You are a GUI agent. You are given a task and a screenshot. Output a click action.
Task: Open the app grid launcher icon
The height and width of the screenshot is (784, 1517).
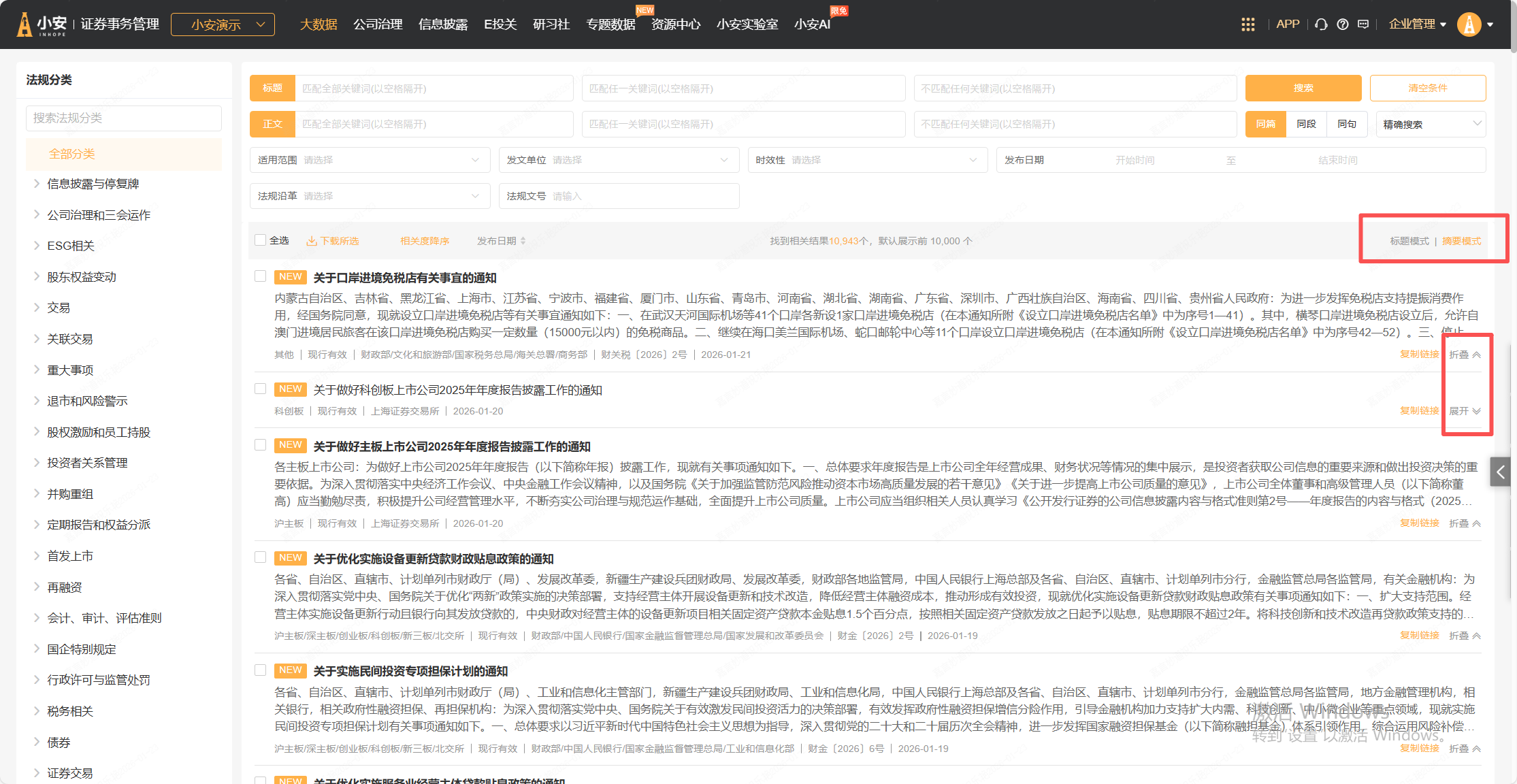pyautogui.click(x=1247, y=24)
